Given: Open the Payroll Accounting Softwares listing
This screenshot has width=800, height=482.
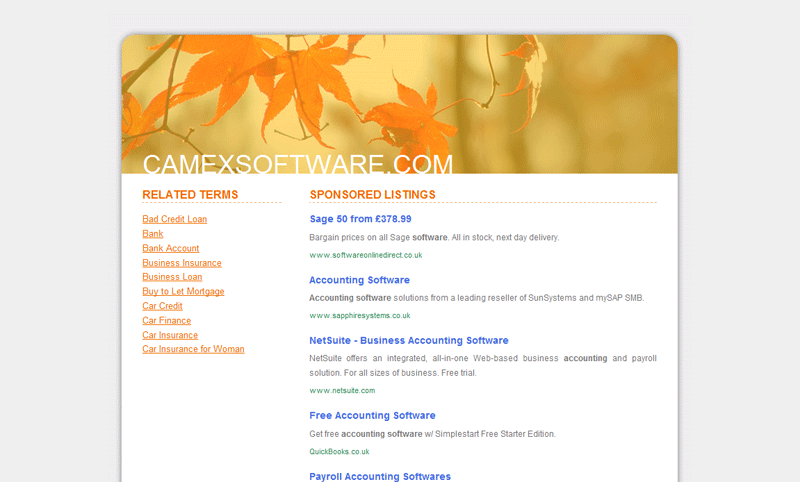Looking at the screenshot, I should click(380, 476).
